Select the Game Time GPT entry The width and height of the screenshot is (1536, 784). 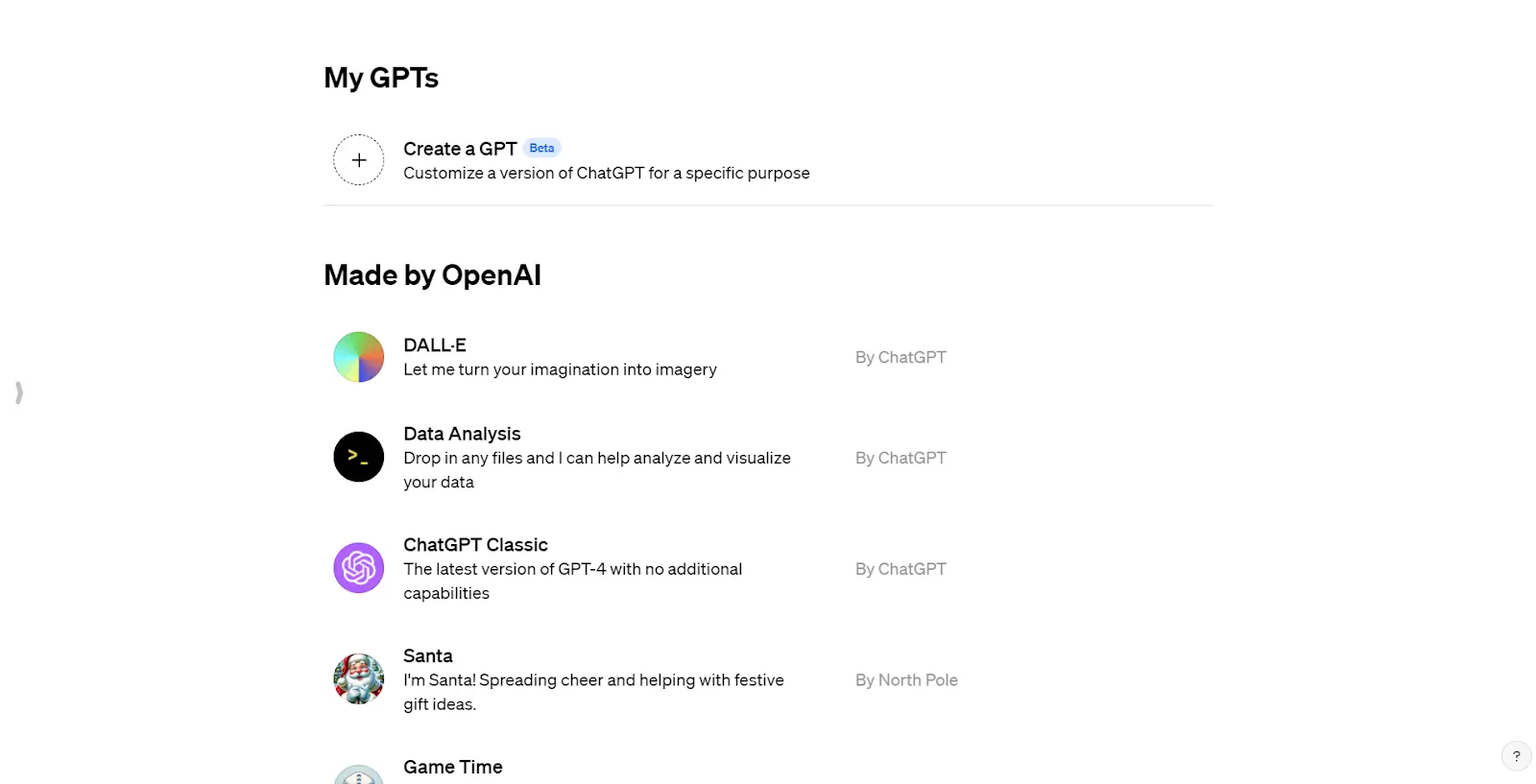click(452, 766)
